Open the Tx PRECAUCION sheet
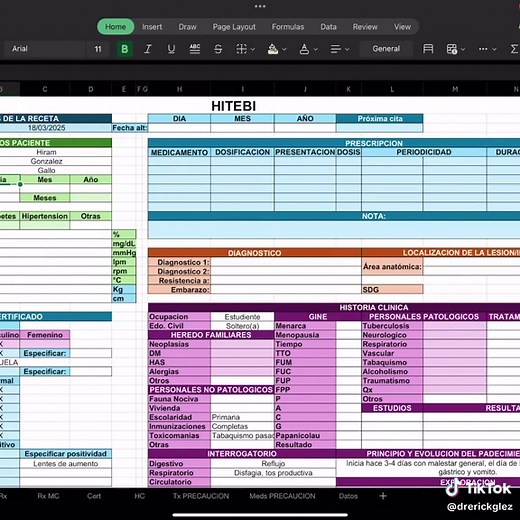Image resolution: width=520 pixels, height=520 pixels. 201,496
